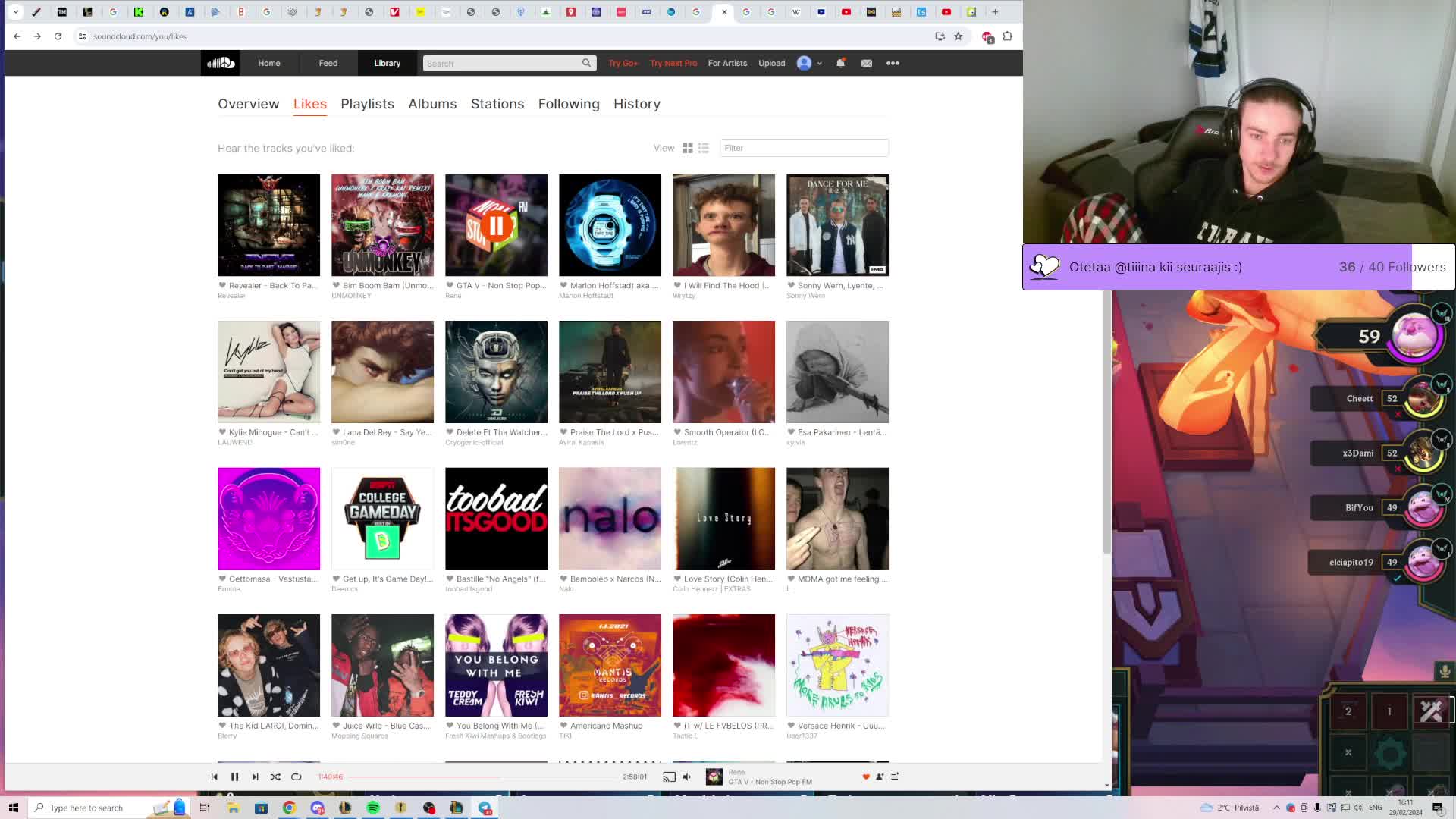
Task: Unlike the current playing track heart
Action: 866,777
